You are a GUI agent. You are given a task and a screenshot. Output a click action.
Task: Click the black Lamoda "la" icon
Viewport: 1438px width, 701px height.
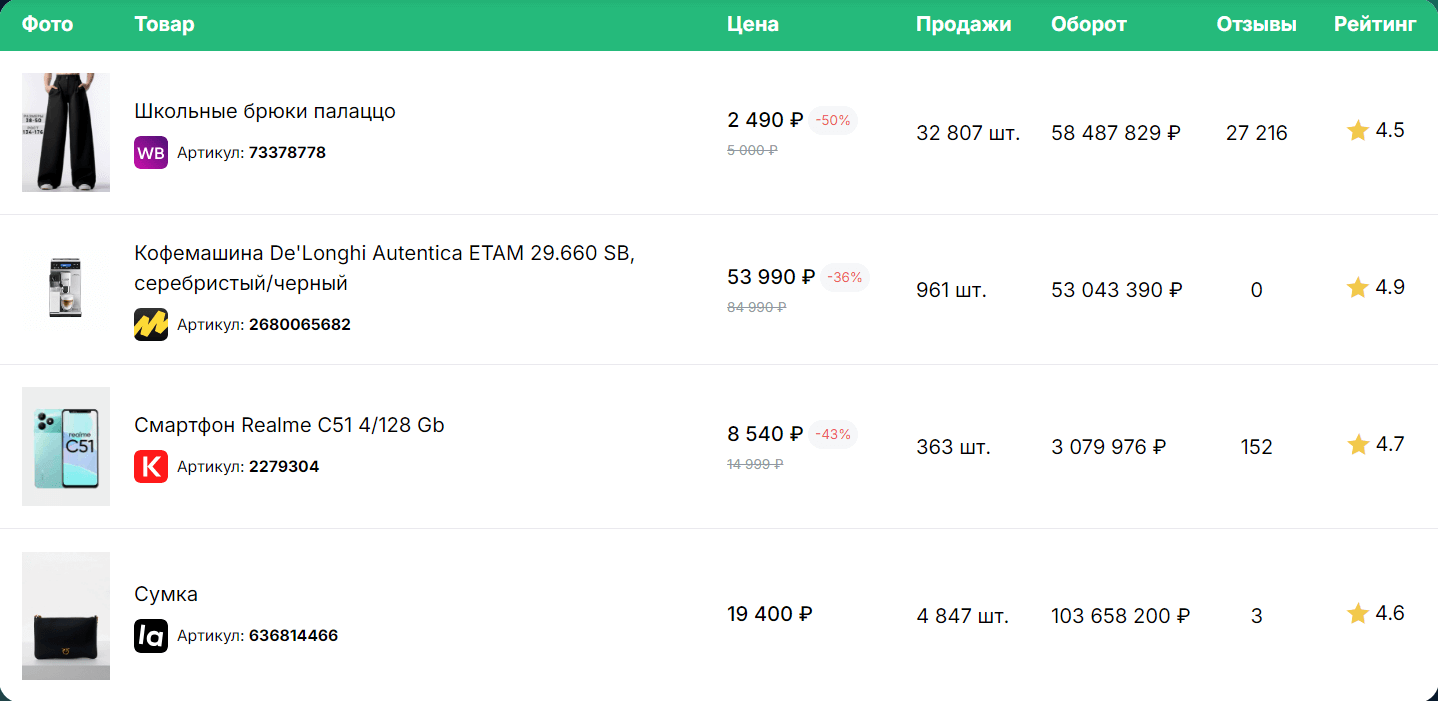[151, 635]
